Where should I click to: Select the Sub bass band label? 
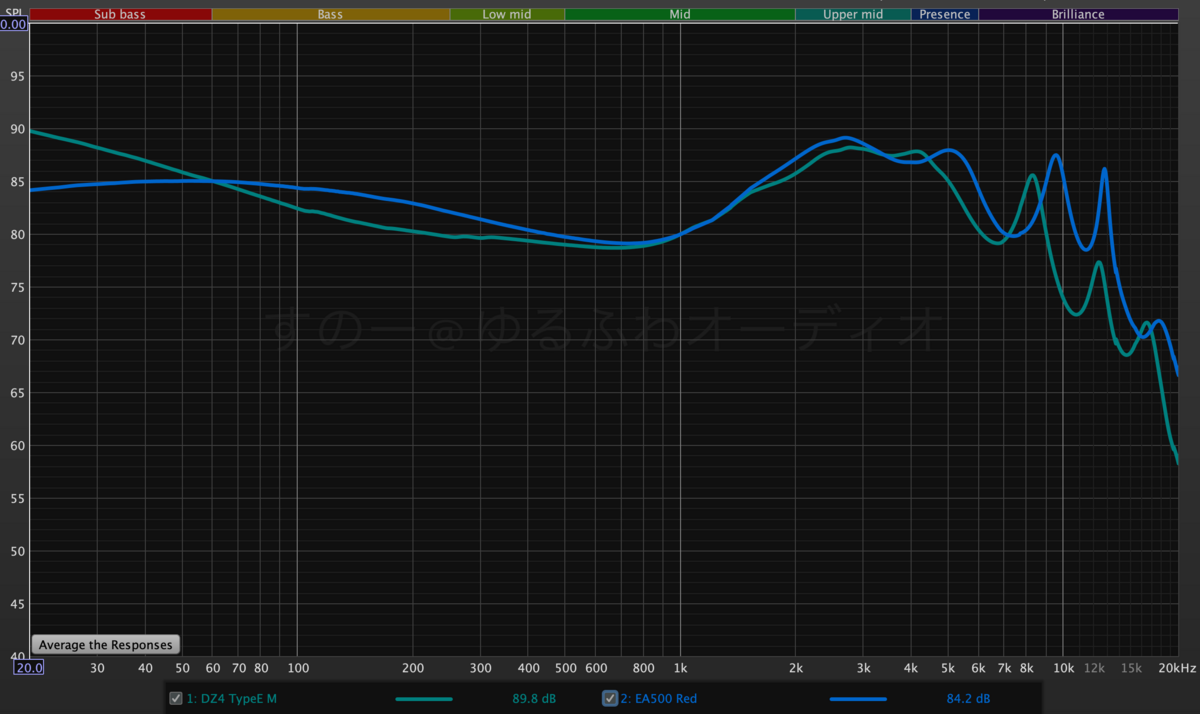(121, 15)
